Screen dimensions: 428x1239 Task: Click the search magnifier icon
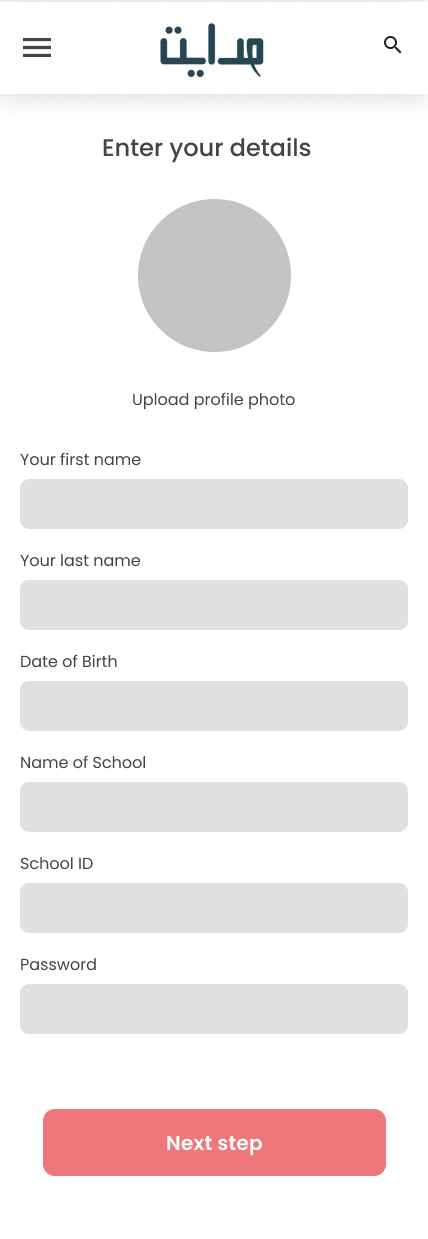(393, 45)
